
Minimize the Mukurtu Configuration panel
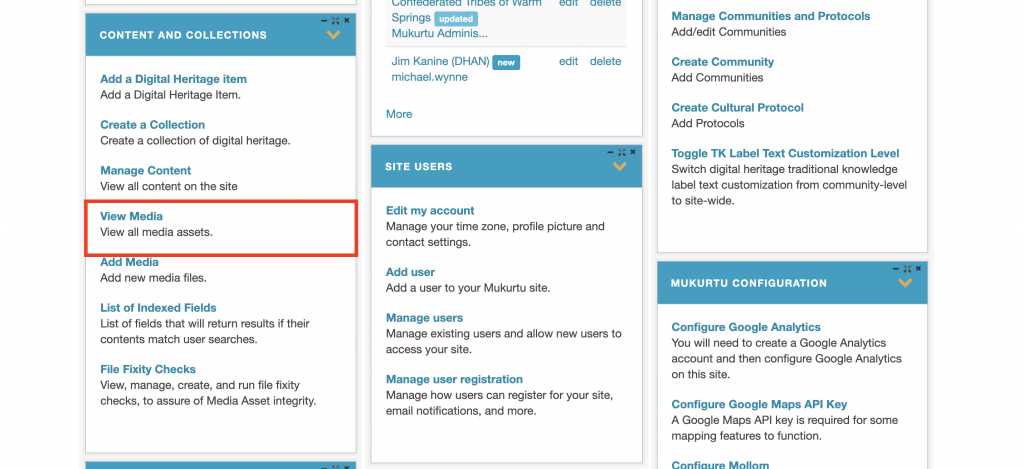click(895, 268)
